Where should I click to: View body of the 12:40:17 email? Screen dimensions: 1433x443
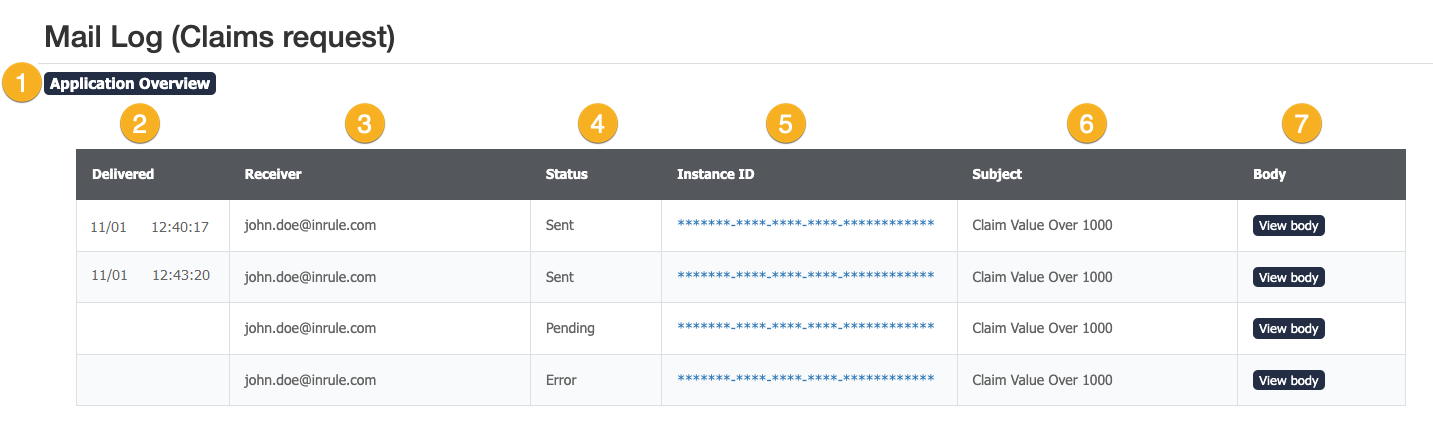(1288, 226)
